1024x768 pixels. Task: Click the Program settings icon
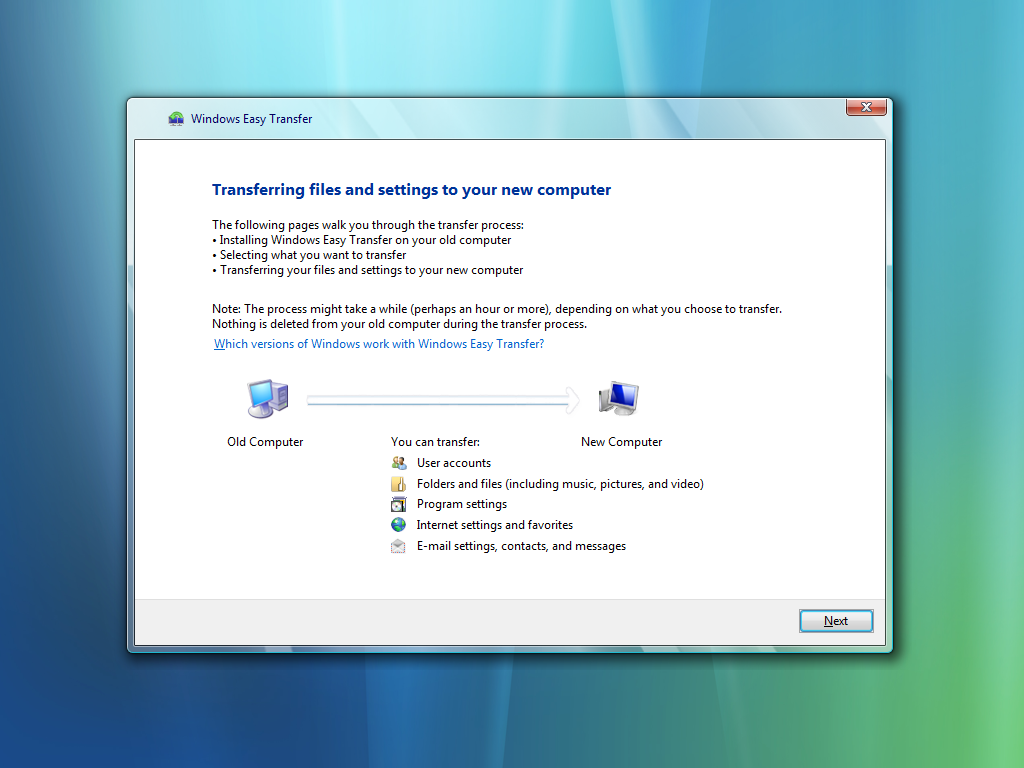[x=398, y=504]
